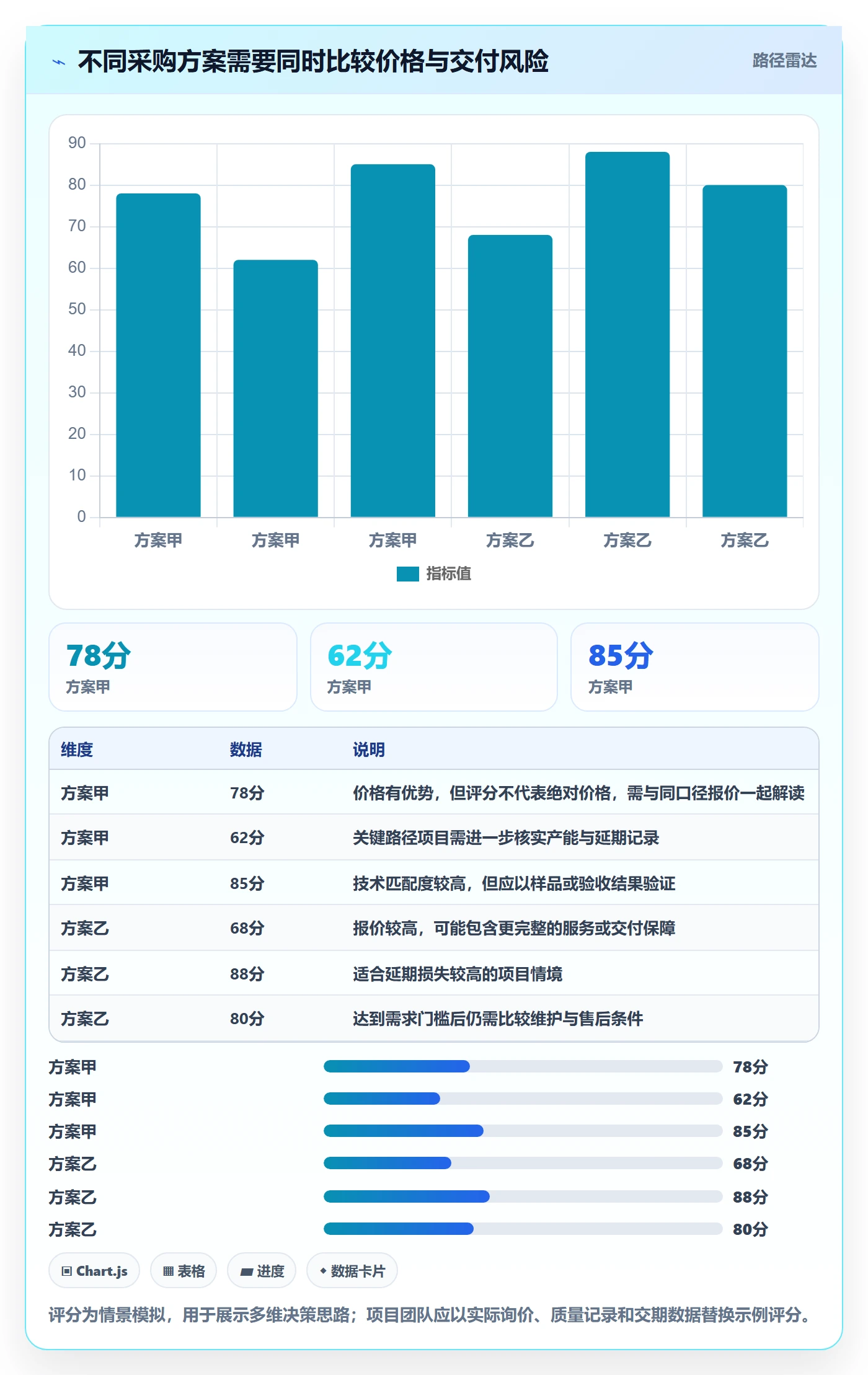Screen dimensions: 868x1375
Task: Click the 表格 tag chip
Action: (184, 1270)
